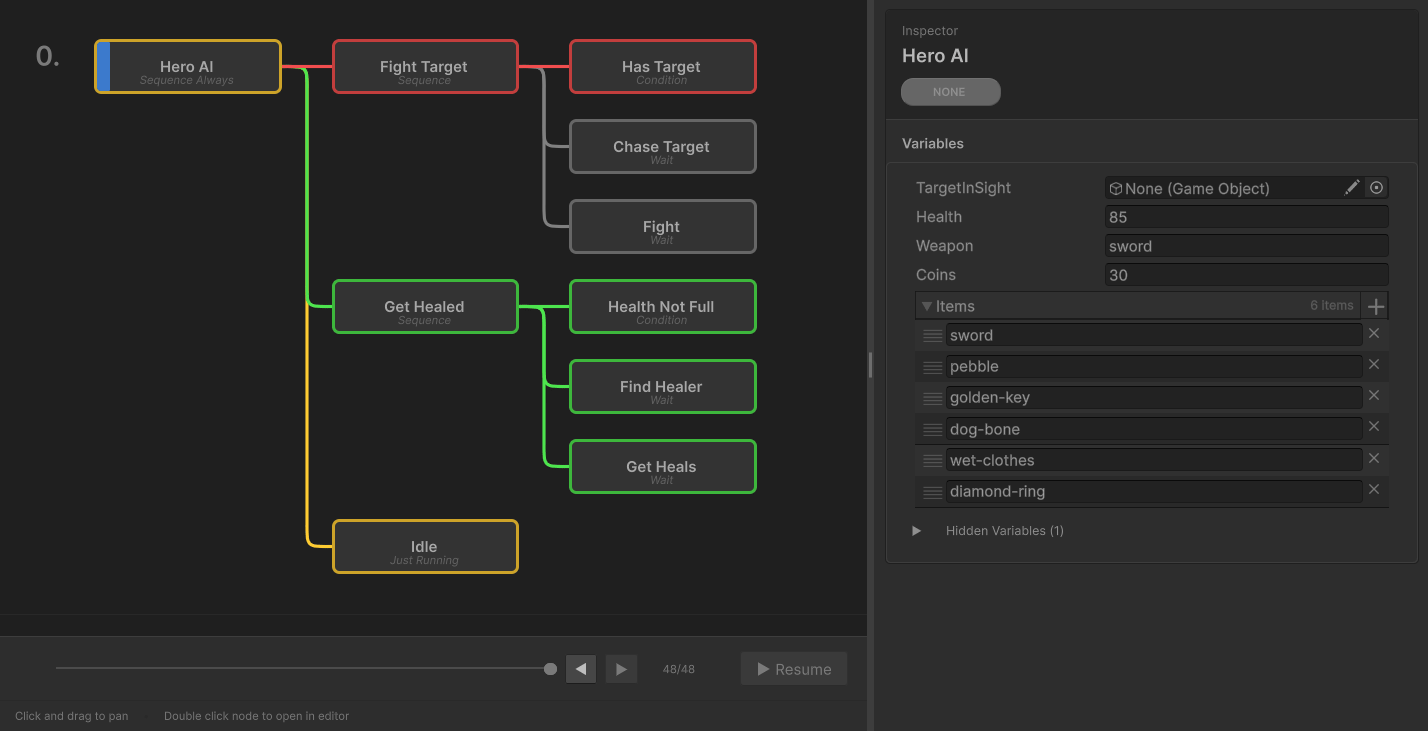Image resolution: width=1428 pixels, height=731 pixels.
Task: Click the NONE tag button under Hero AI
Action: [950, 91]
